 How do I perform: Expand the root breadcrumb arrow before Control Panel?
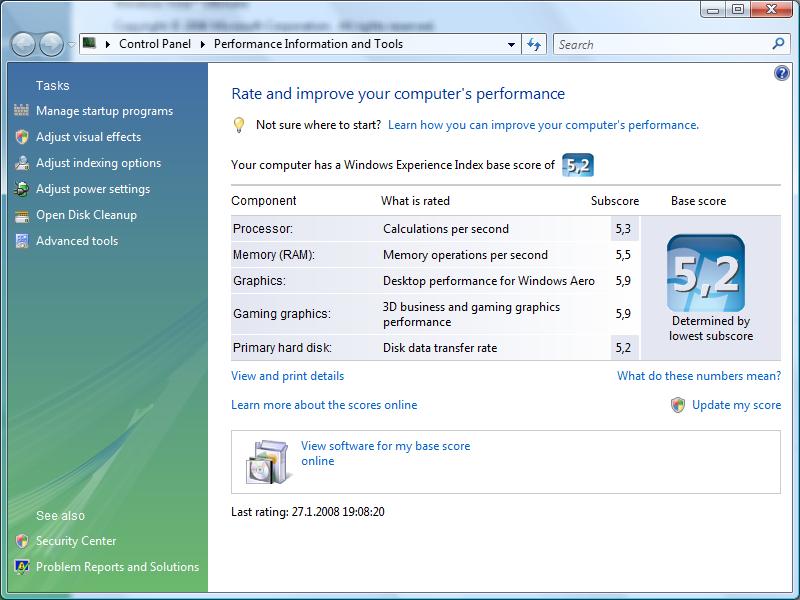(108, 44)
